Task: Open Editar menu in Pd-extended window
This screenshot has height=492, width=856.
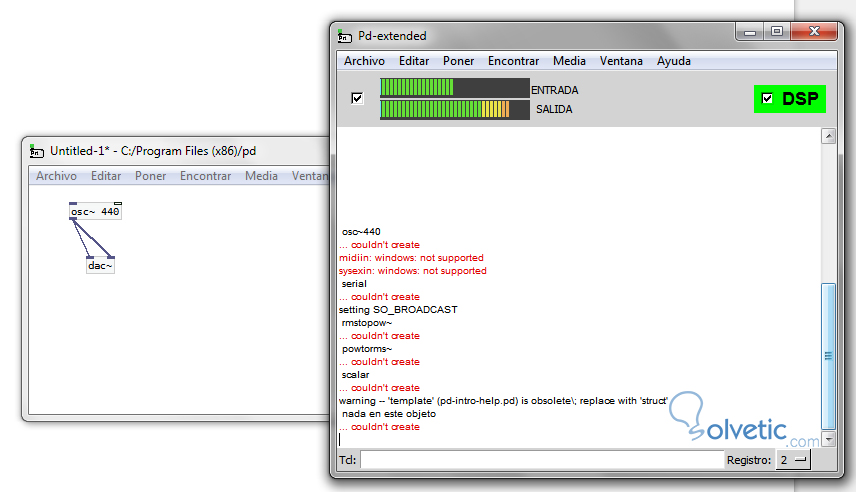Action: click(414, 61)
